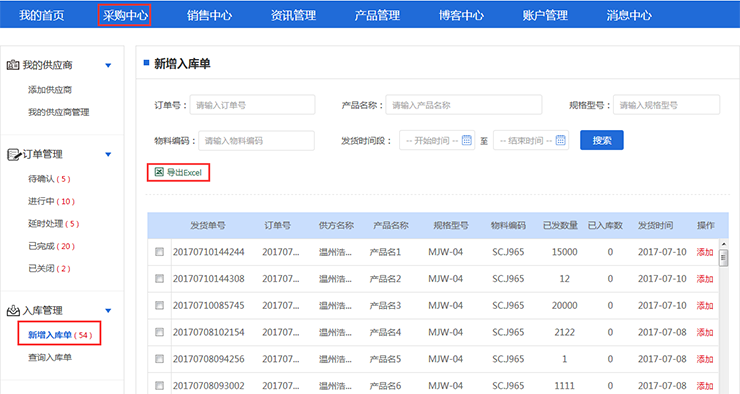Collapse the 订单管理 section arrow
The height and width of the screenshot is (394, 740).
click(108, 154)
